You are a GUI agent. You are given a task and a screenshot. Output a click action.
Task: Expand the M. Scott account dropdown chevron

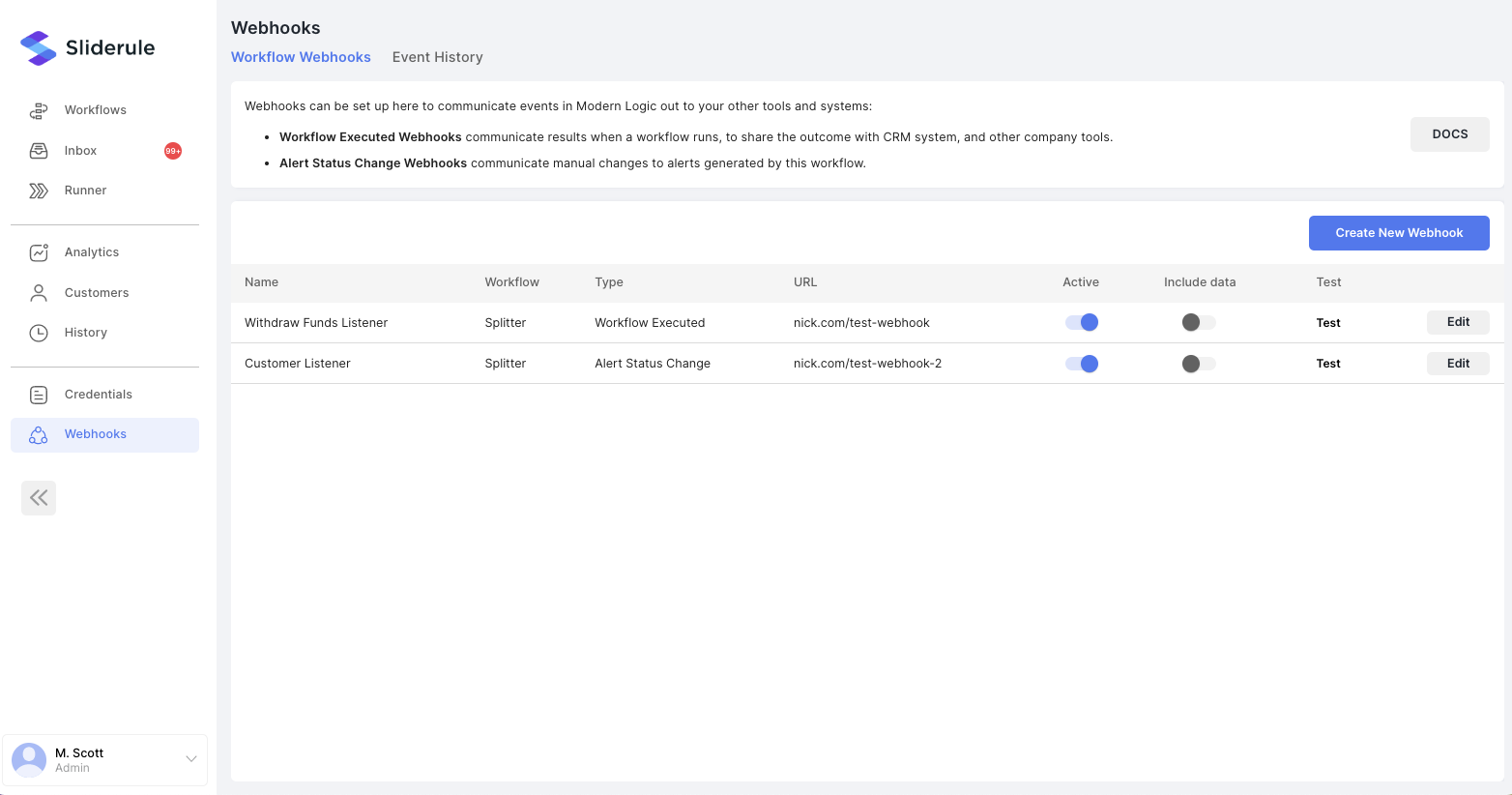tap(191, 759)
